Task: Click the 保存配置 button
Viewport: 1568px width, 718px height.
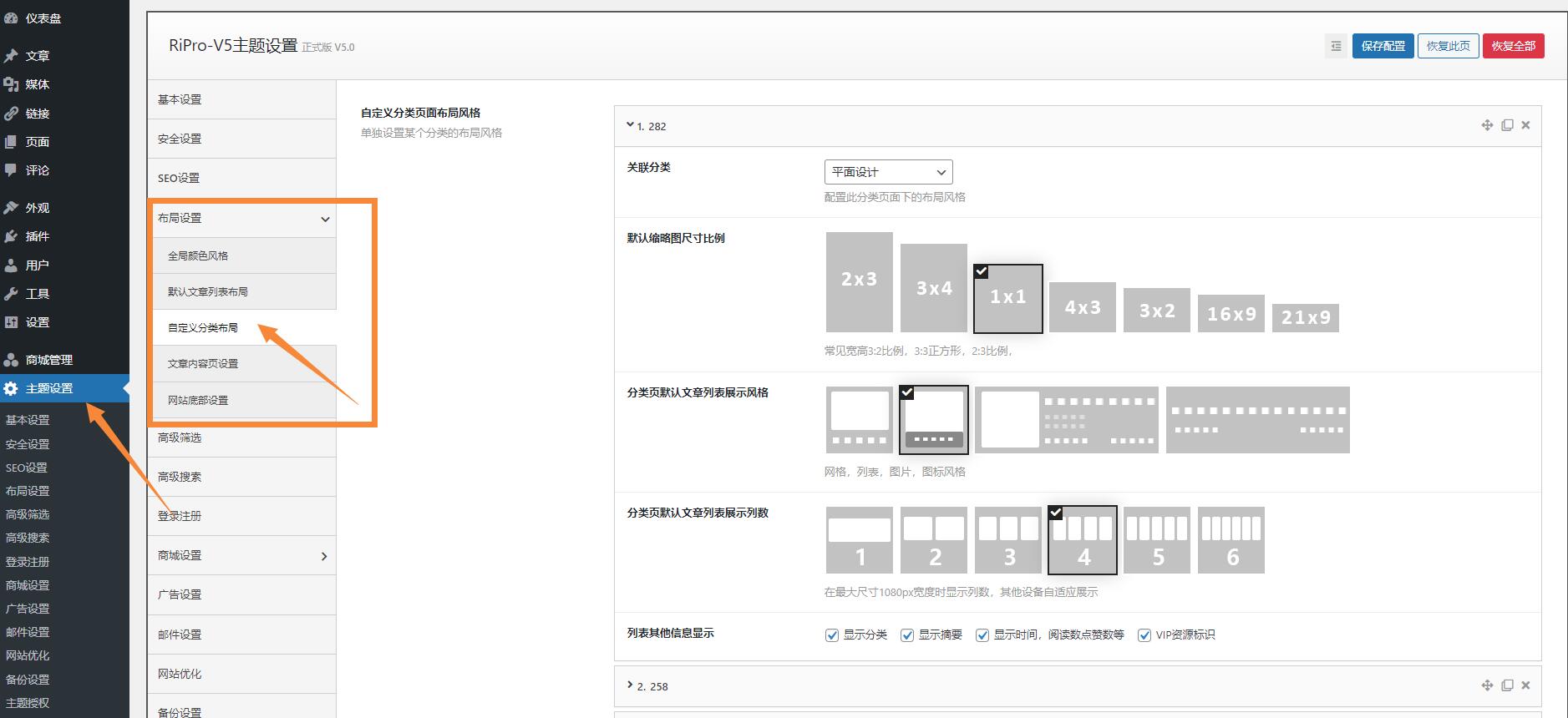Action: point(1383,46)
